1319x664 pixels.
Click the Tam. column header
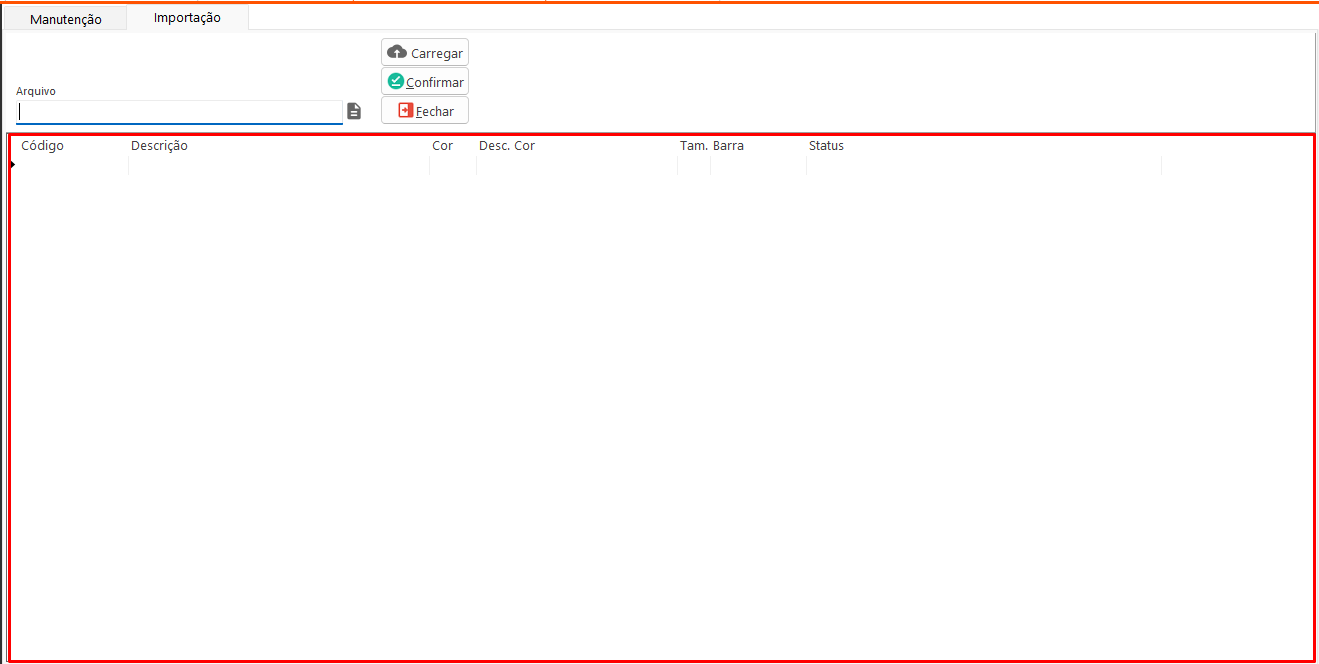694,146
